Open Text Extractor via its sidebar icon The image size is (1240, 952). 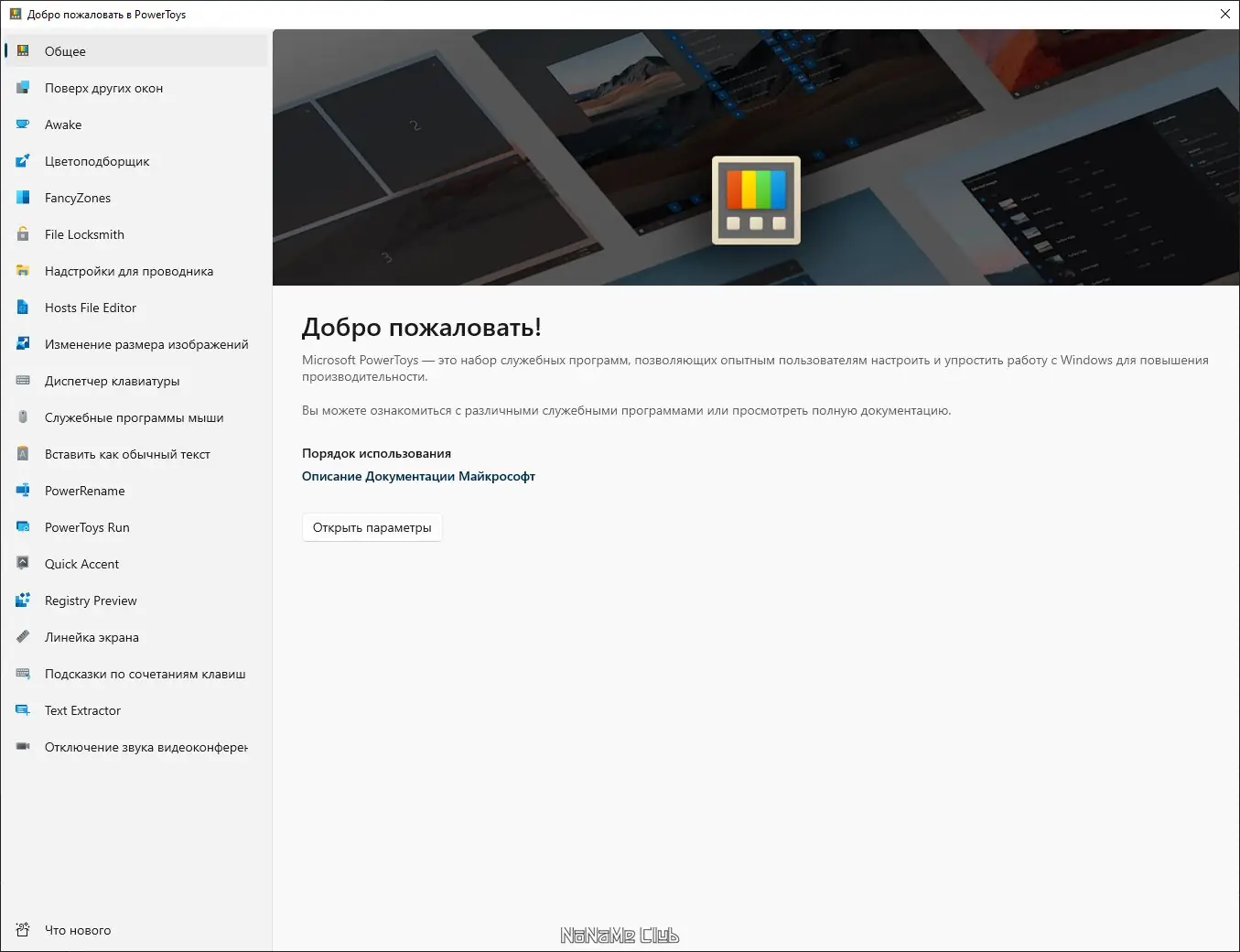tap(22, 710)
